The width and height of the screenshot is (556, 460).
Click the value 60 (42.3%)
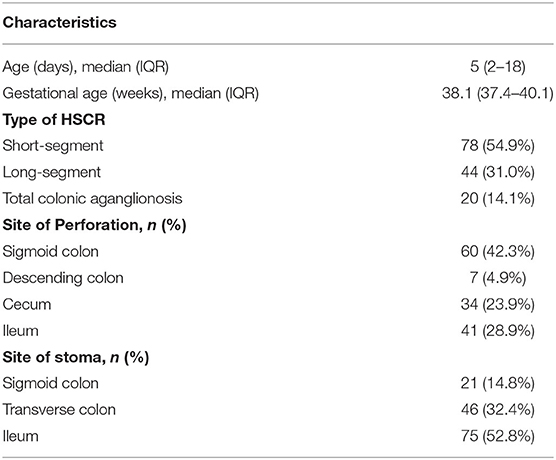497,251
